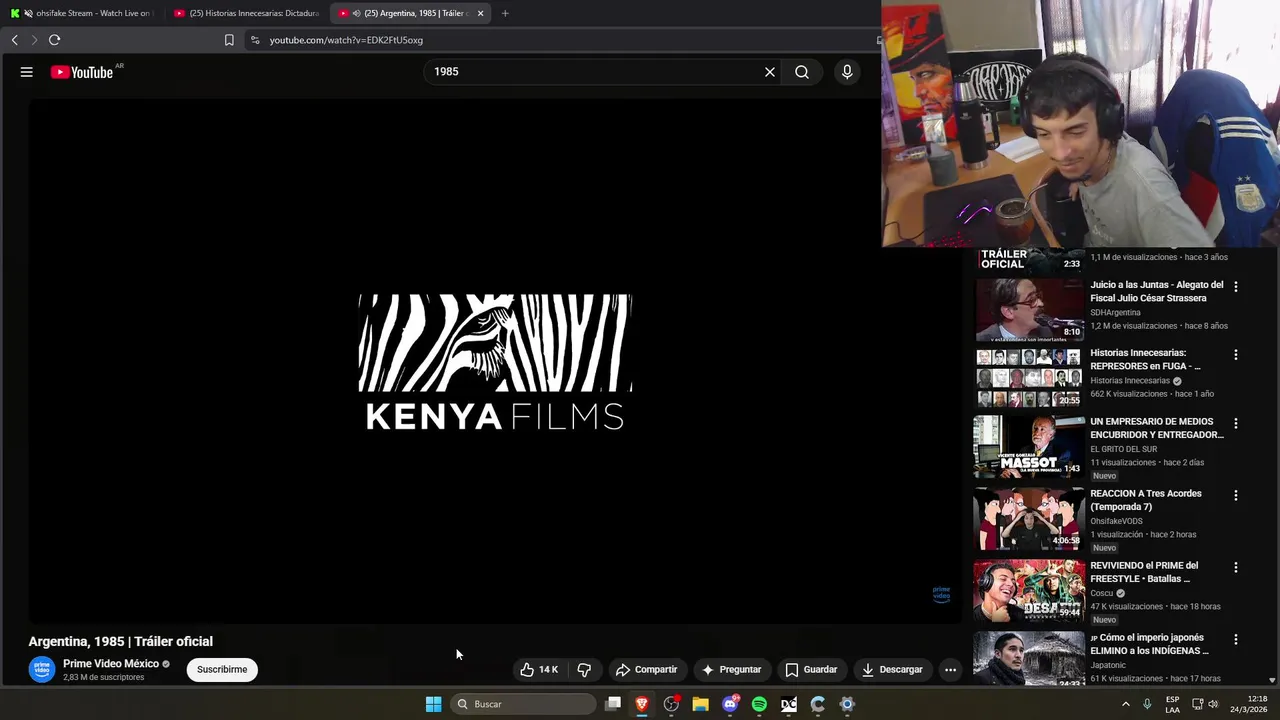Click the Coscu channel name
Image resolution: width=1280 pixels, height=720 pixels.
(1102, 593)
